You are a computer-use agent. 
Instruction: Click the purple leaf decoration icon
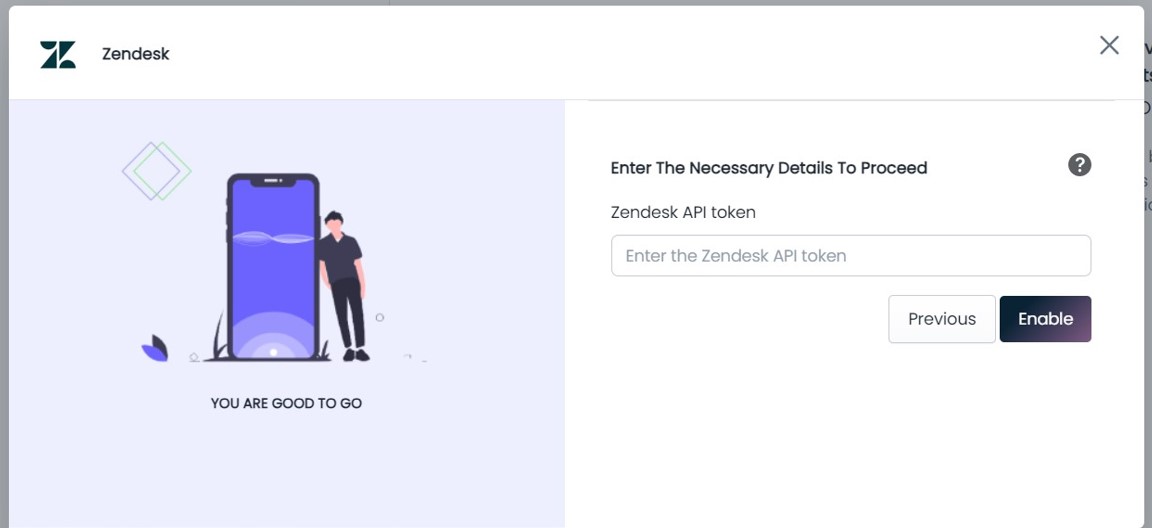coord(155,348)
